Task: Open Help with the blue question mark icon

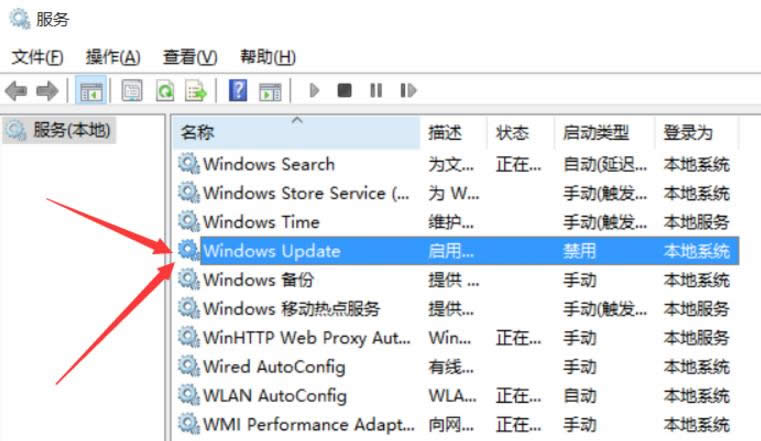Action: click(238, 91)
